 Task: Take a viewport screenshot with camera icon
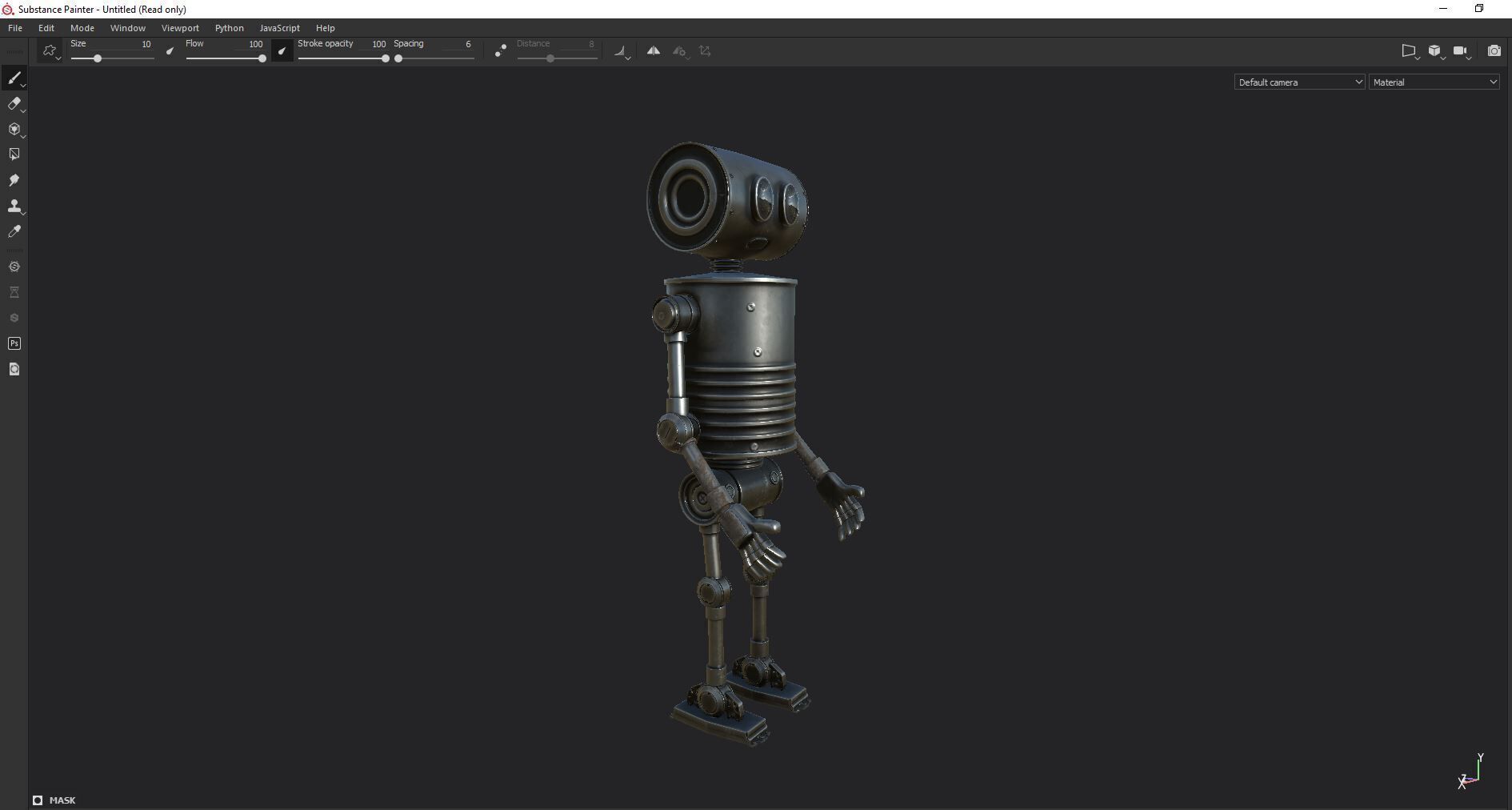[1494, 51]
